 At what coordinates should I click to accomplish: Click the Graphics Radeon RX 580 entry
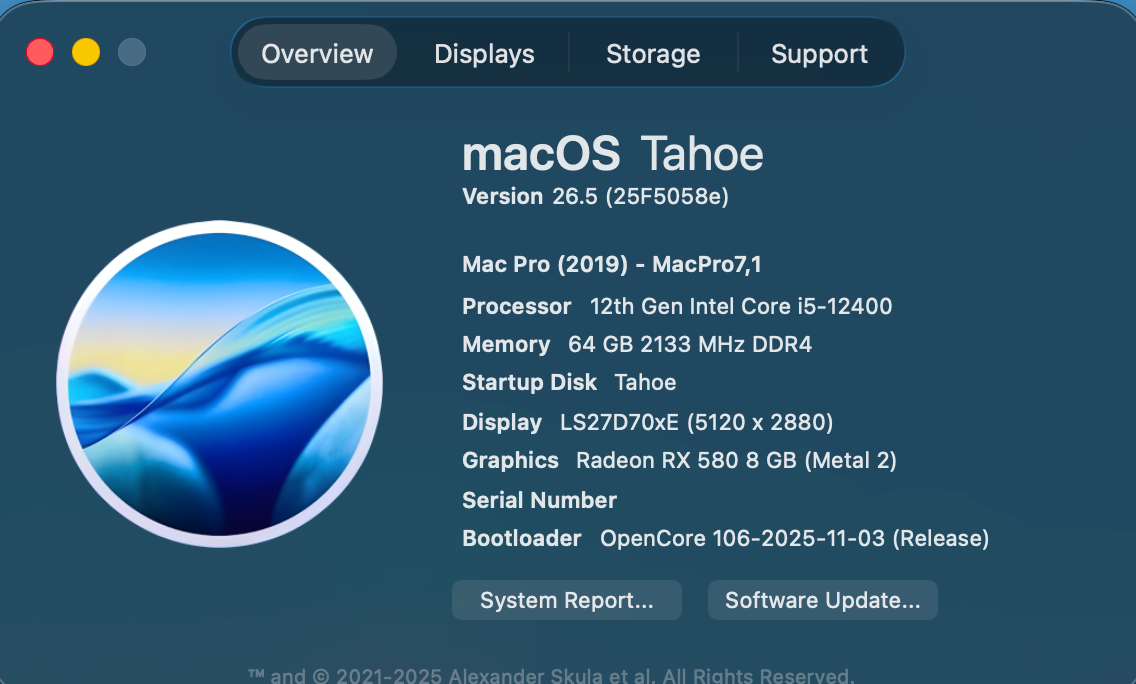tap(679, 461)
